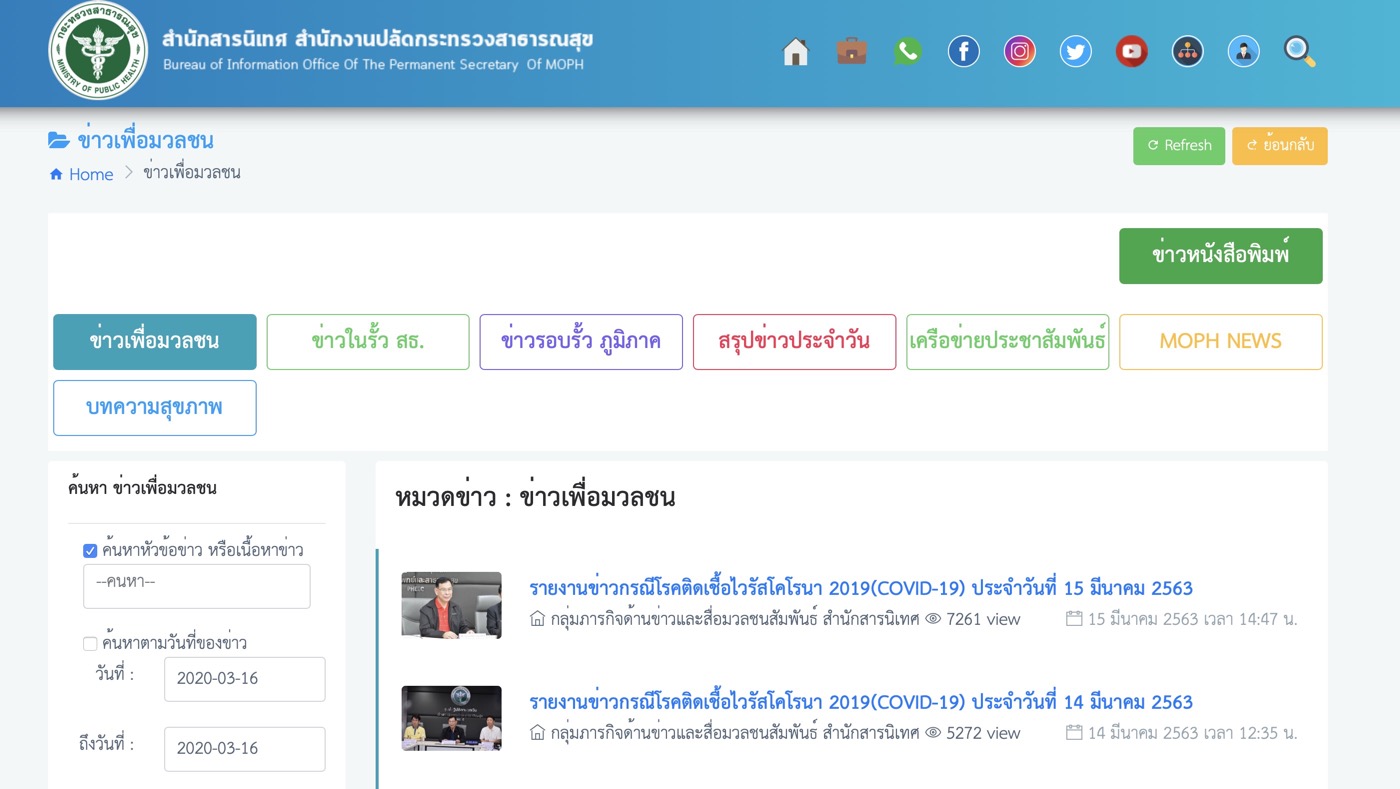Switch to the MOPH NEWS tab
Viewport: 1400px width, 789px height.
[x=1220, y=341]
